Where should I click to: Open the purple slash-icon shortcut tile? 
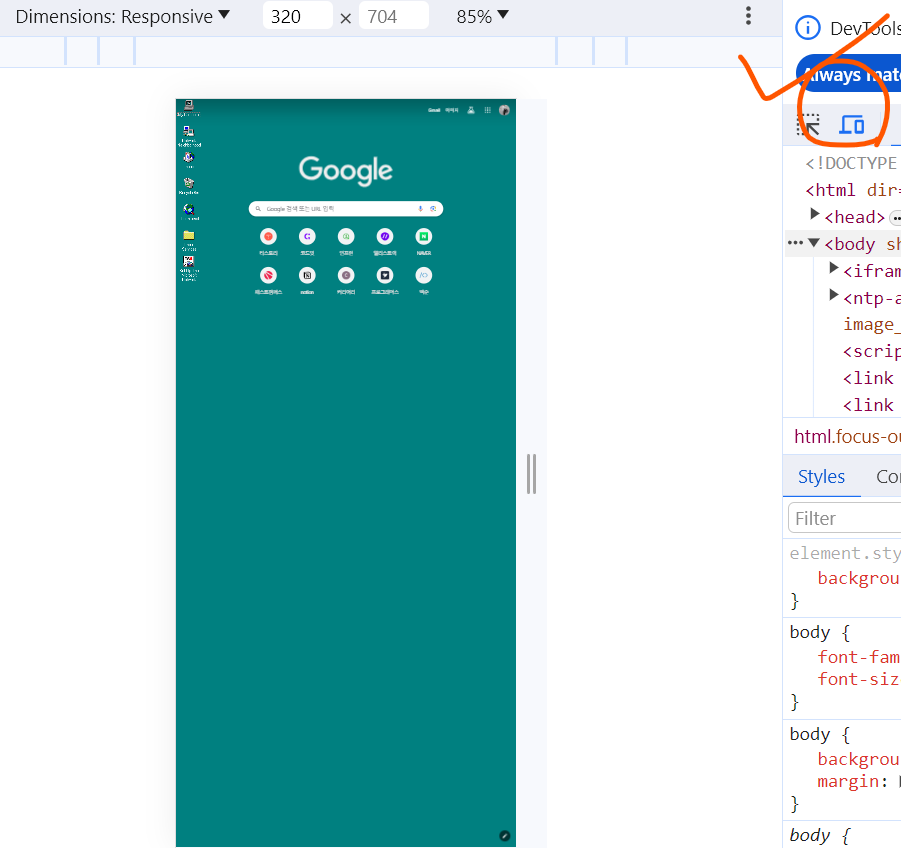385,236
